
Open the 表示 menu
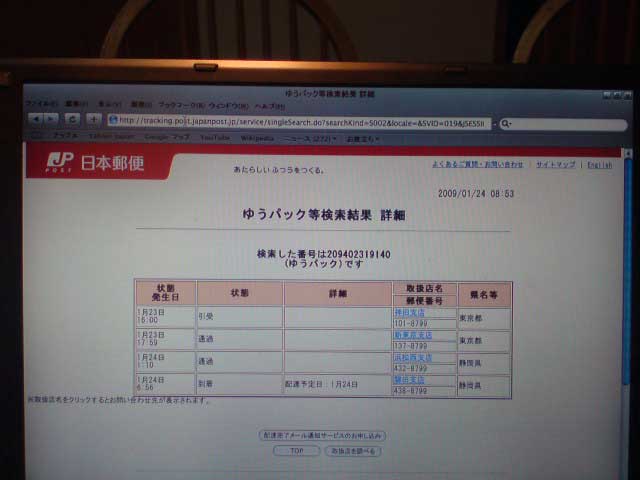coord(109,104)
